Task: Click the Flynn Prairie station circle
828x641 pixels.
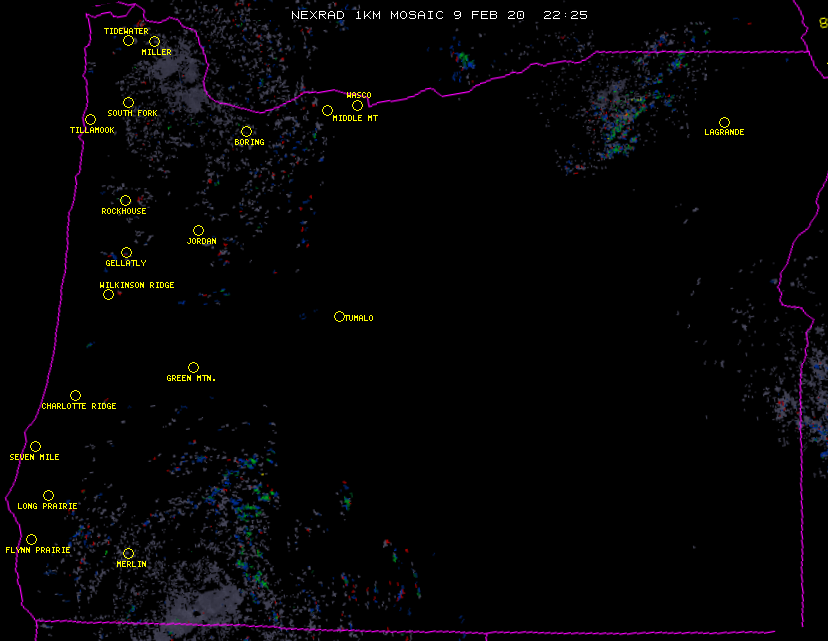Action: point(31,539)
